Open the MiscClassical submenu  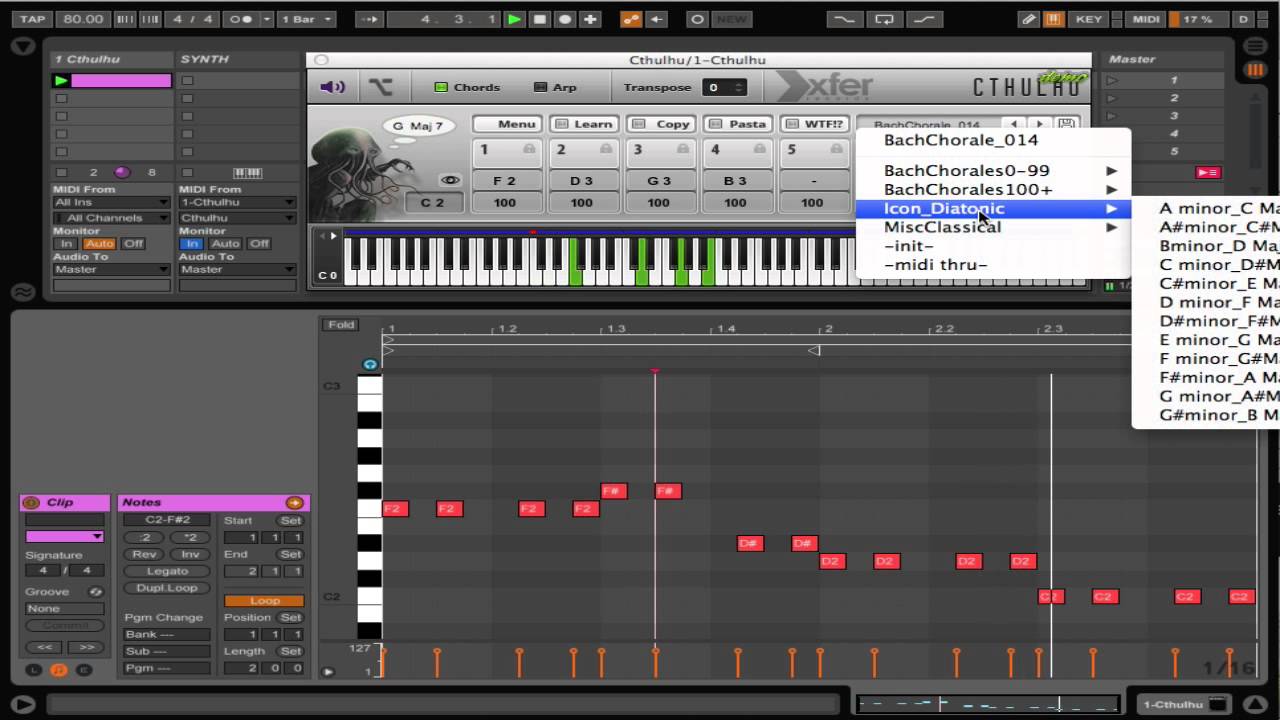(x=993, y=227)
